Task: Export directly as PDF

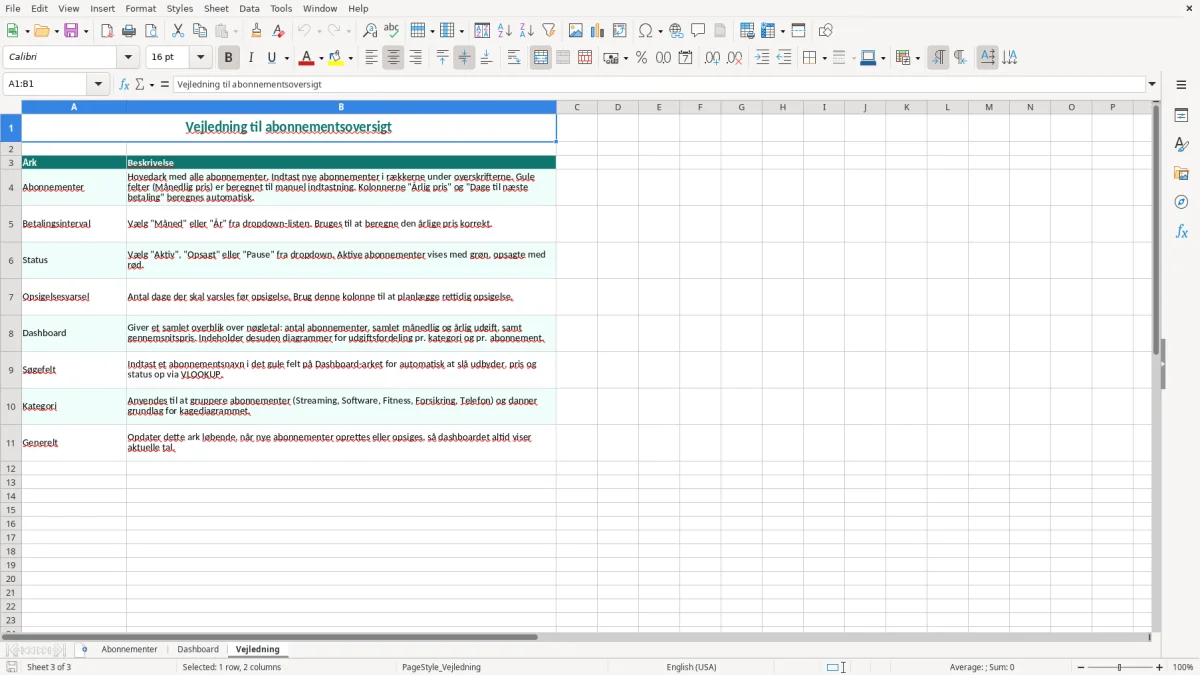Action: tap(107, 31)
